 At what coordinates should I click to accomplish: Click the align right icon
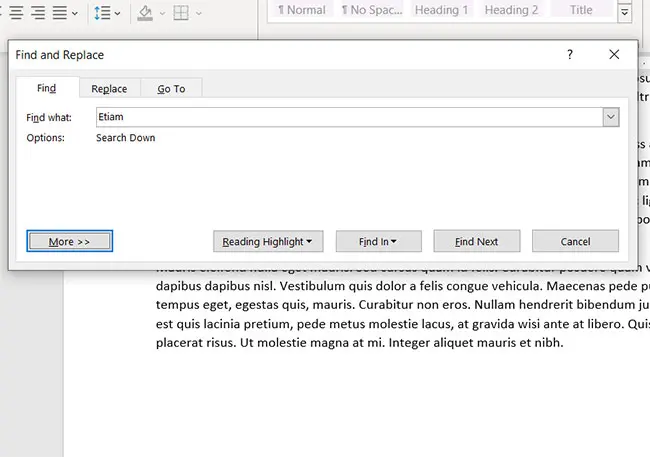point(37,13)
